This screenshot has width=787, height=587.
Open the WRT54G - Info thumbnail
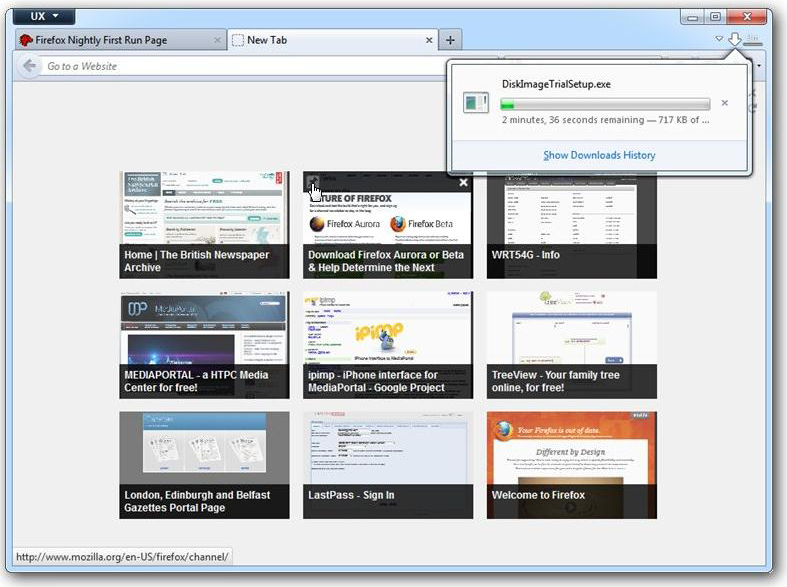pyautogui.click(x=572, y=225)
